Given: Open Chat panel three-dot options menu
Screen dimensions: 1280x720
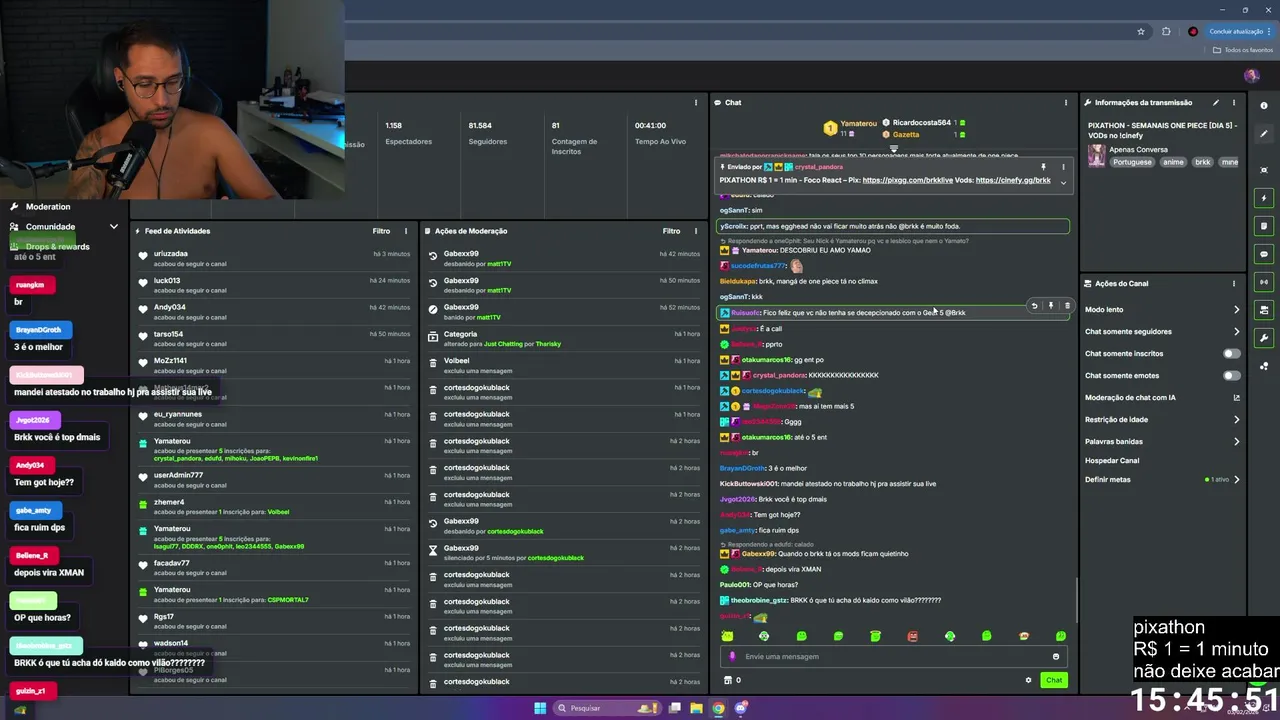Looking at the screenshot, I should point(1066,102).
